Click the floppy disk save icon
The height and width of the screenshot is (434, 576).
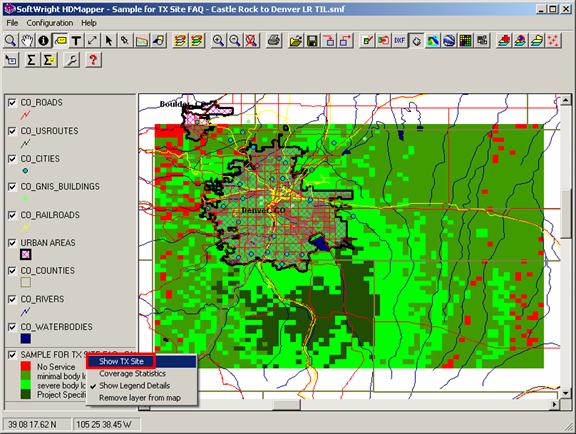312,40
